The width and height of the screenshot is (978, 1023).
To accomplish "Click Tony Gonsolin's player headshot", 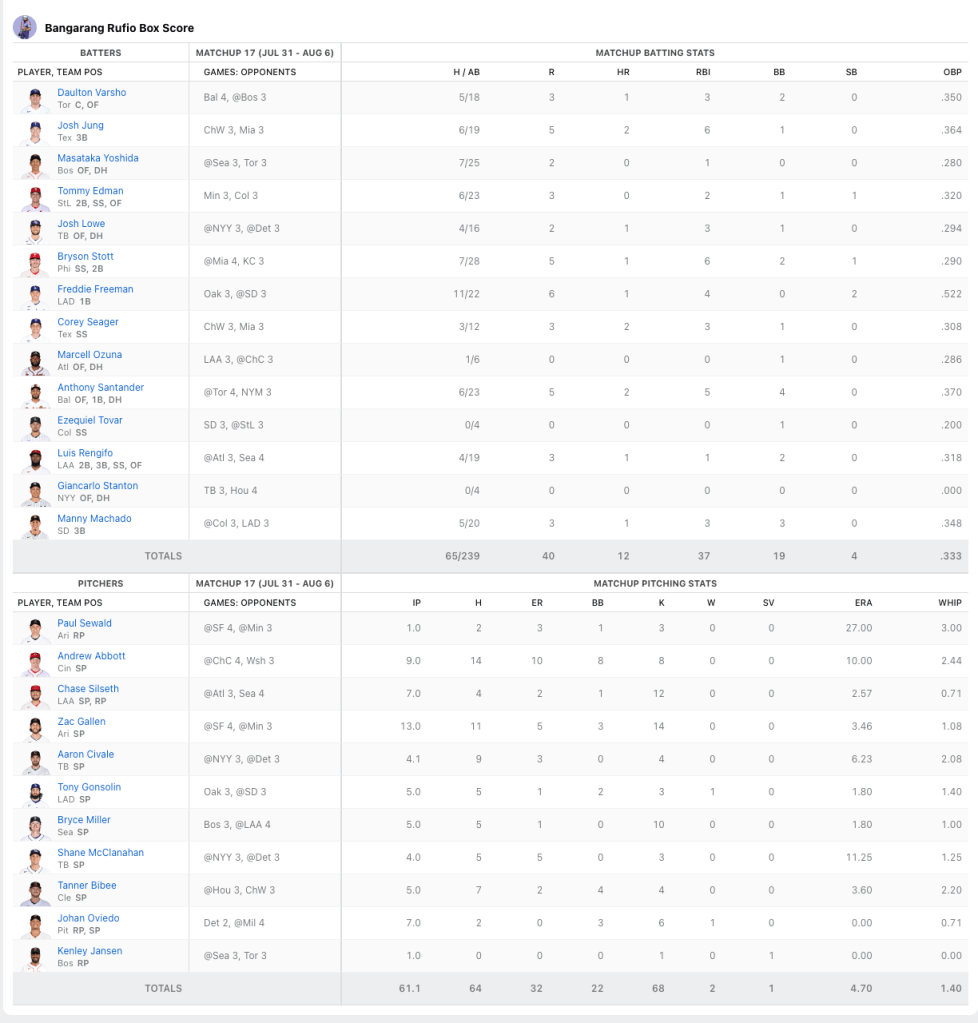I will coord(36,794).
